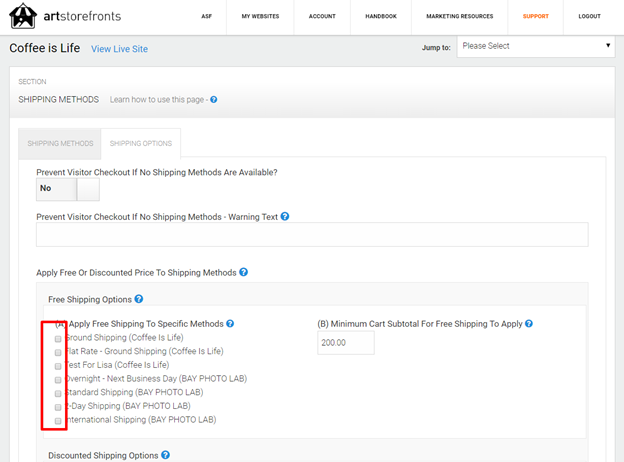Click help icon next to Warning Text label
624x462 pixels.
pos(285,216)
